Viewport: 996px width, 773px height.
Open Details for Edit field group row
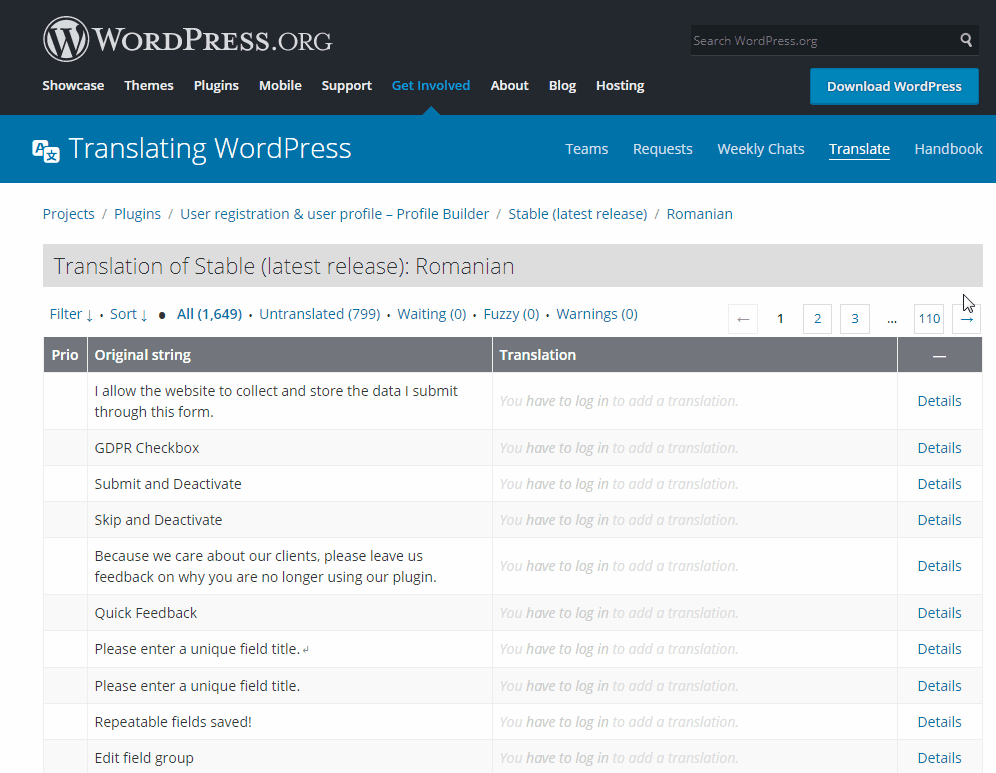(939, 758)
